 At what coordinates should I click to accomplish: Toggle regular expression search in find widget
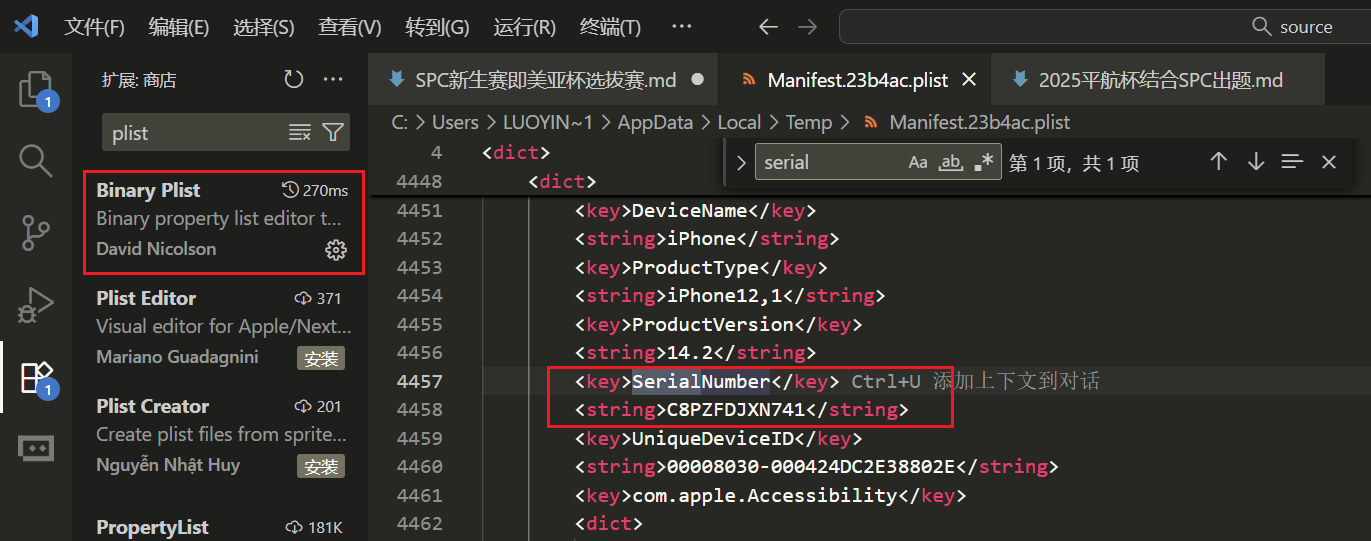983,162
